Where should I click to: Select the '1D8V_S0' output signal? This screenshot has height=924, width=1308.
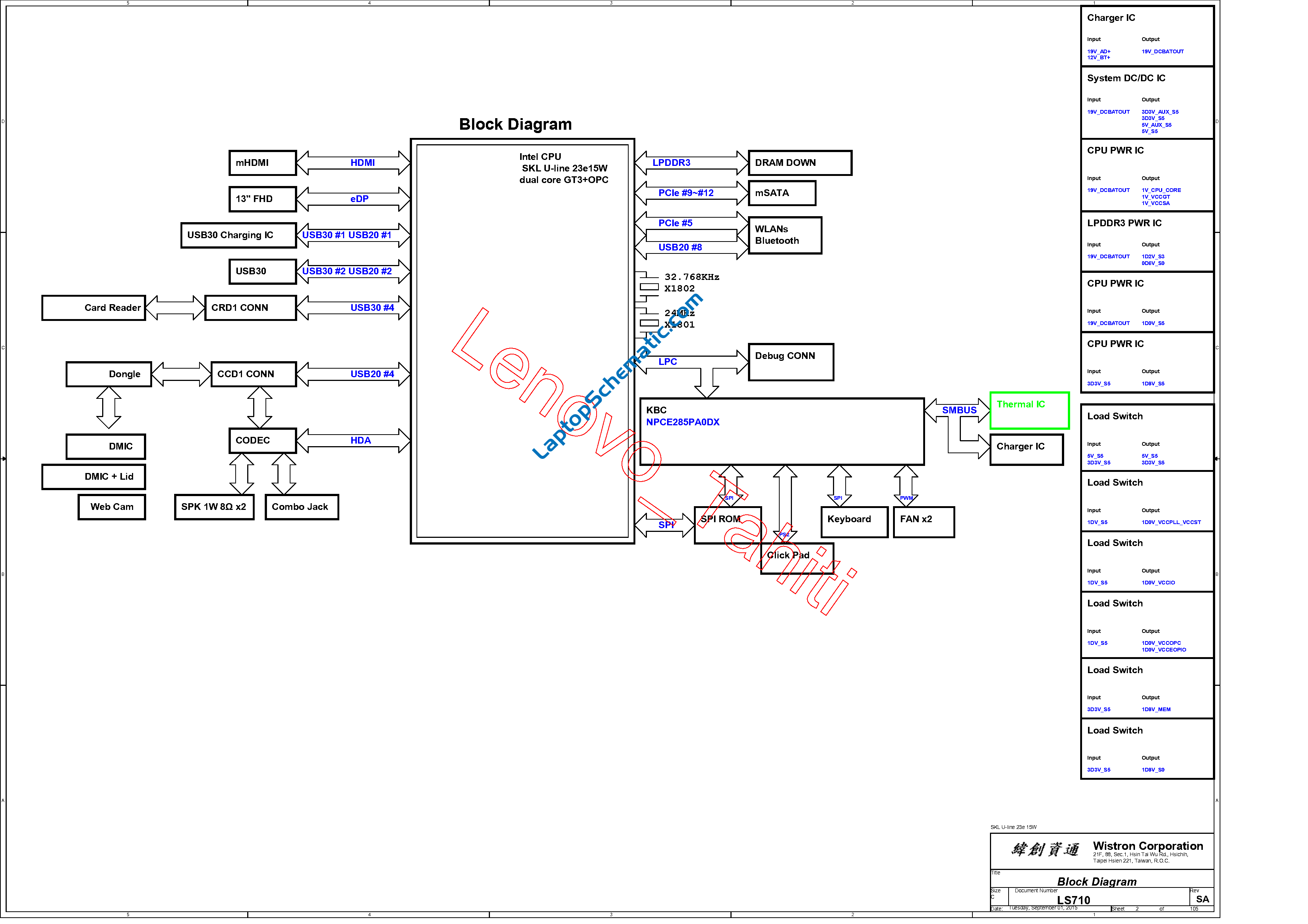tap(1153, 770)
